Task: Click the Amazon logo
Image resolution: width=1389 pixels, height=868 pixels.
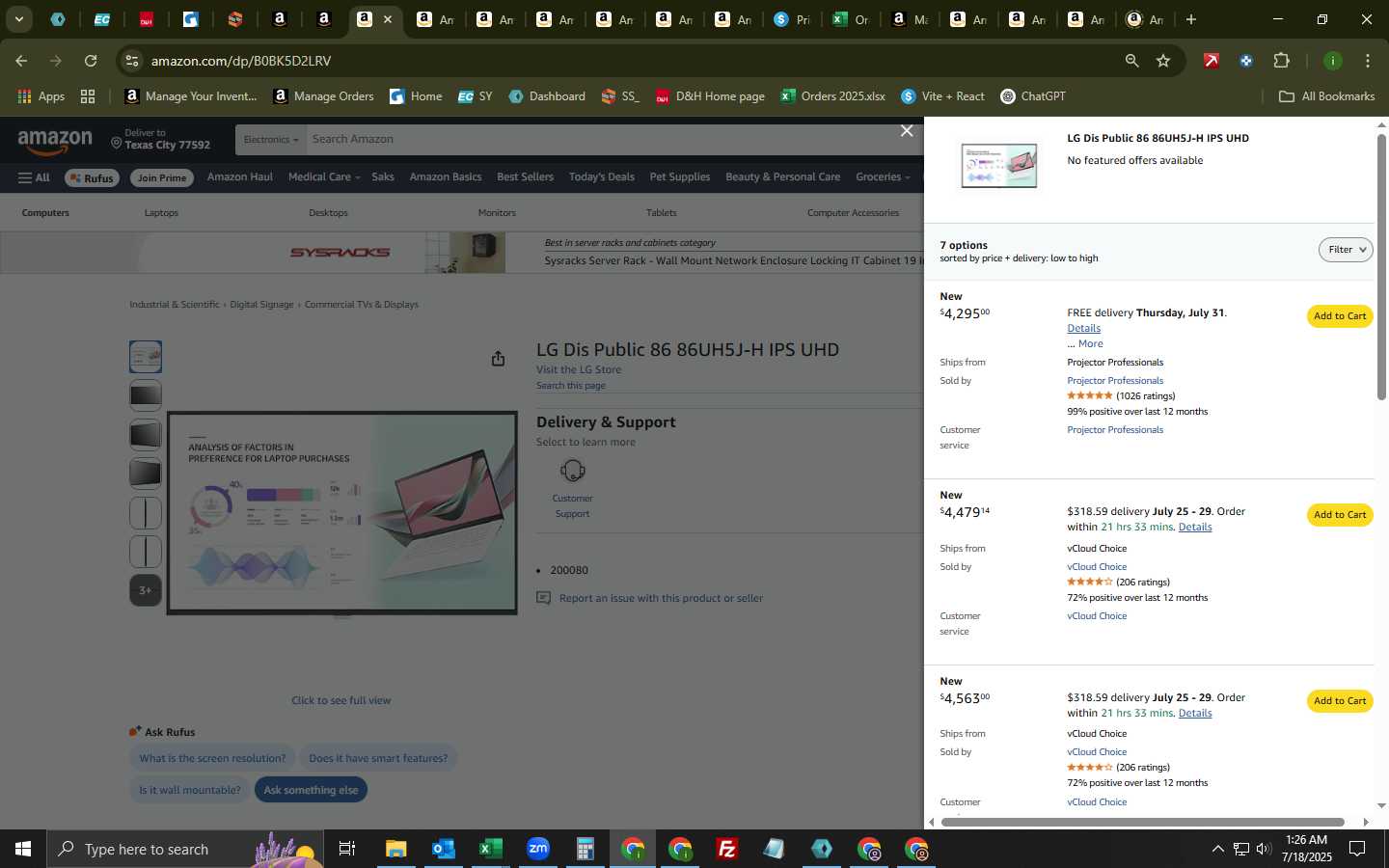Action: click(55, 142)
